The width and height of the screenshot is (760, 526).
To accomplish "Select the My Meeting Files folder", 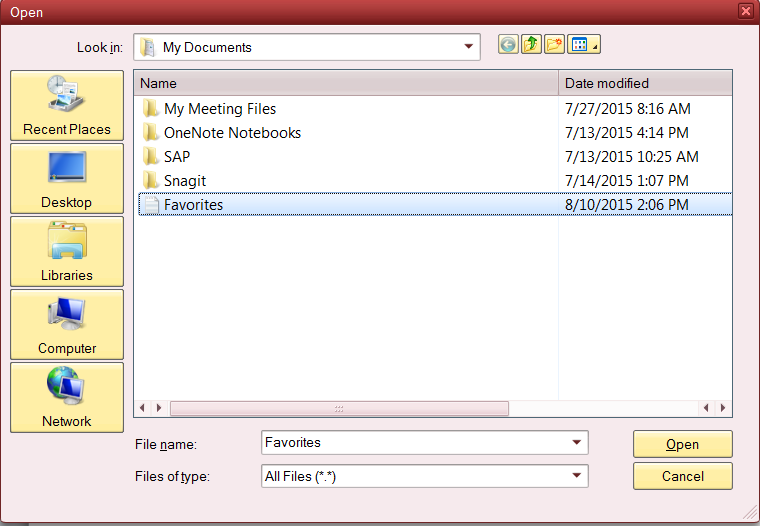I will tap(219, 109).
